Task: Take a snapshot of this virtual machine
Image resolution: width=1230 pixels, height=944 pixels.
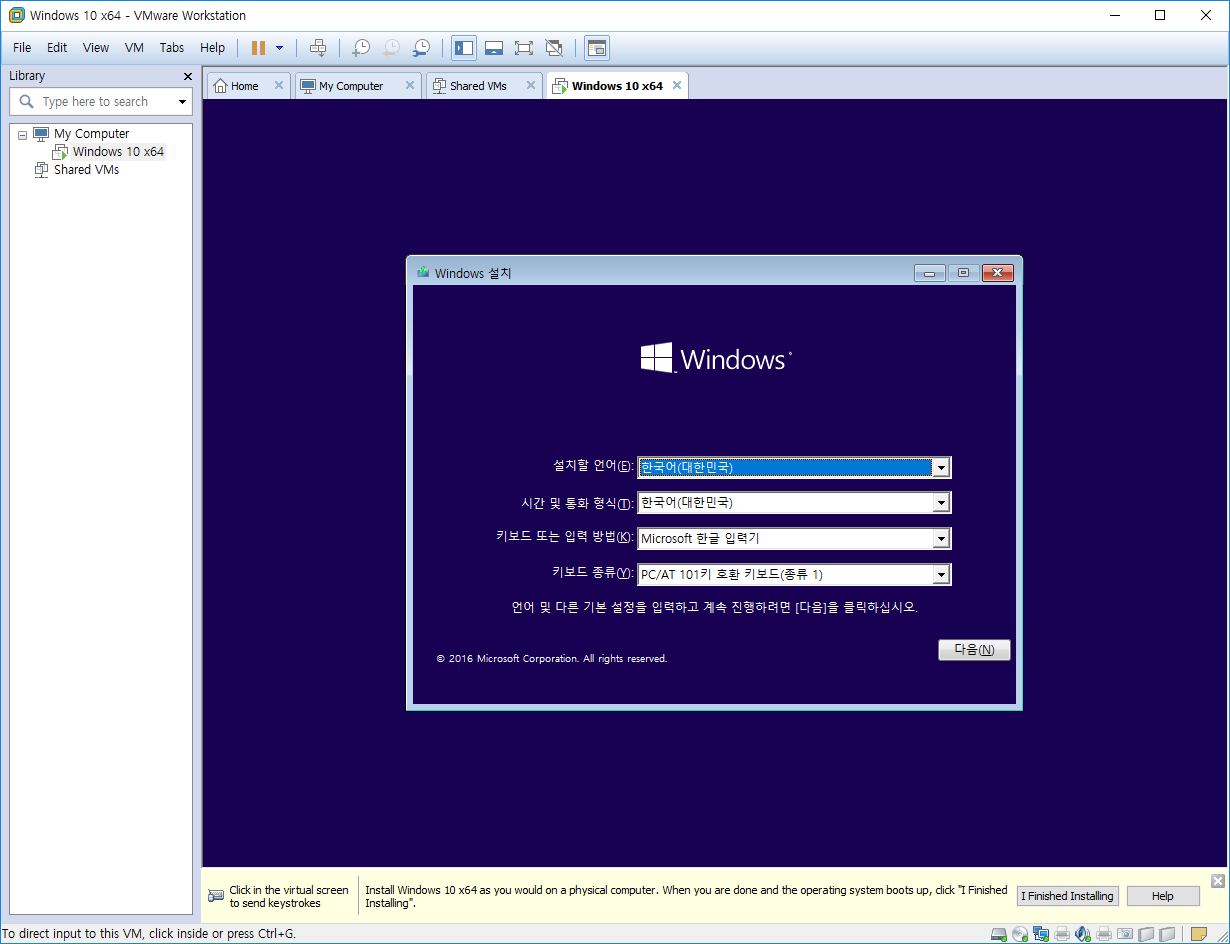Action: 361,47
